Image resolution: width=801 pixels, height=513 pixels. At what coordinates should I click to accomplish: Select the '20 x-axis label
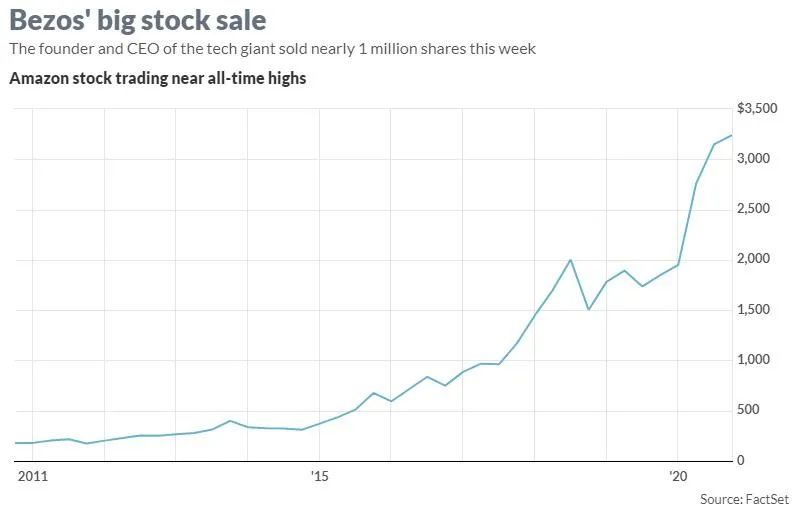(678, 475)
